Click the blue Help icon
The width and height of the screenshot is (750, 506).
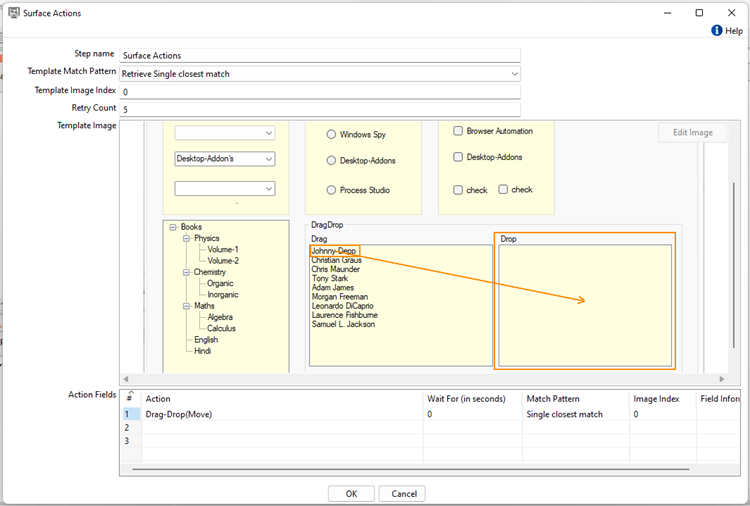click(717, 31)
